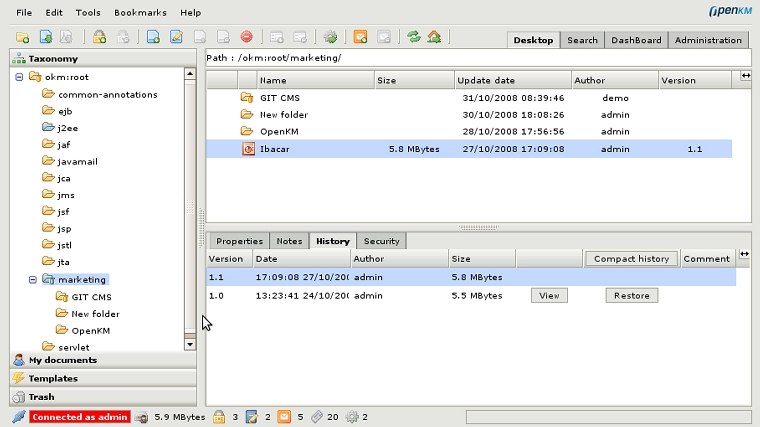Open the Bookmarks menu
This screenshot has width=760, height=427.
(140, 13)
